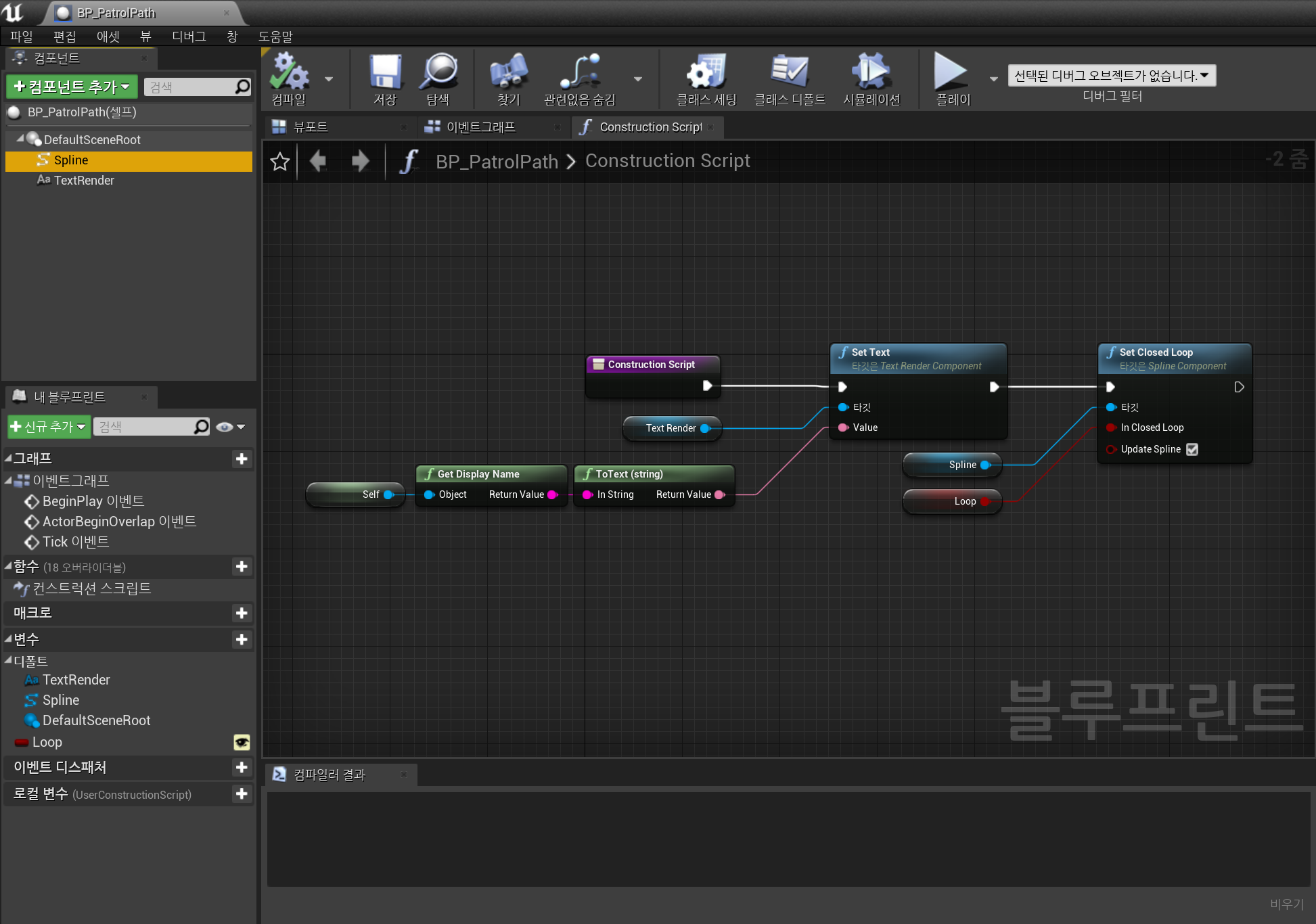1316x924 pixels.
Task: Open the Debug (디버그) menu
Action: tap(189, 37)
